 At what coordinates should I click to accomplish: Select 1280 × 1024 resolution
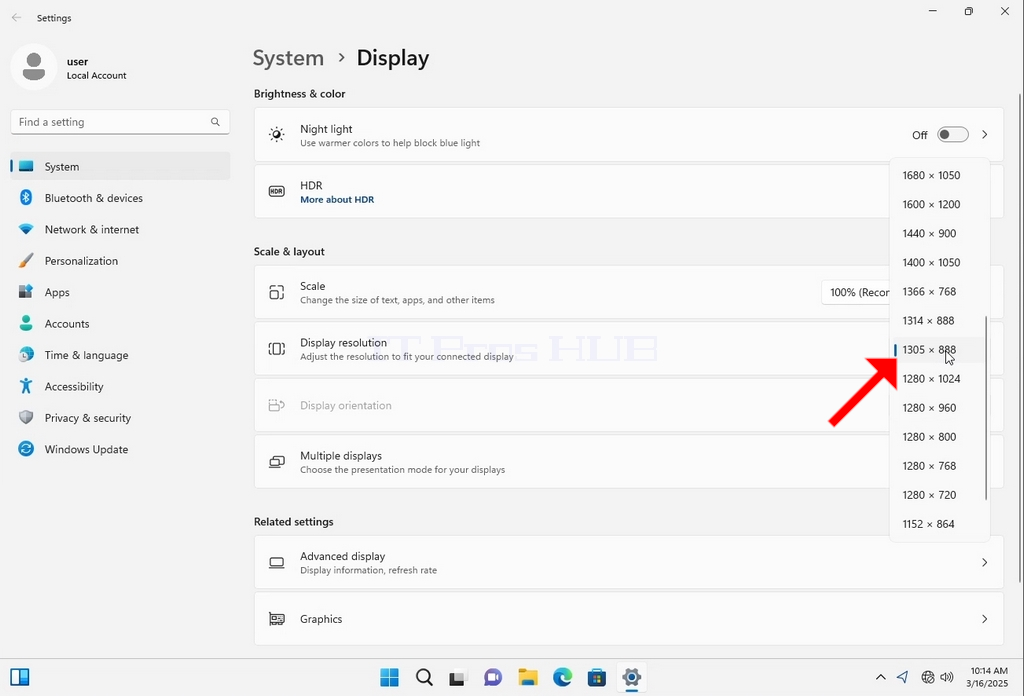940,379
